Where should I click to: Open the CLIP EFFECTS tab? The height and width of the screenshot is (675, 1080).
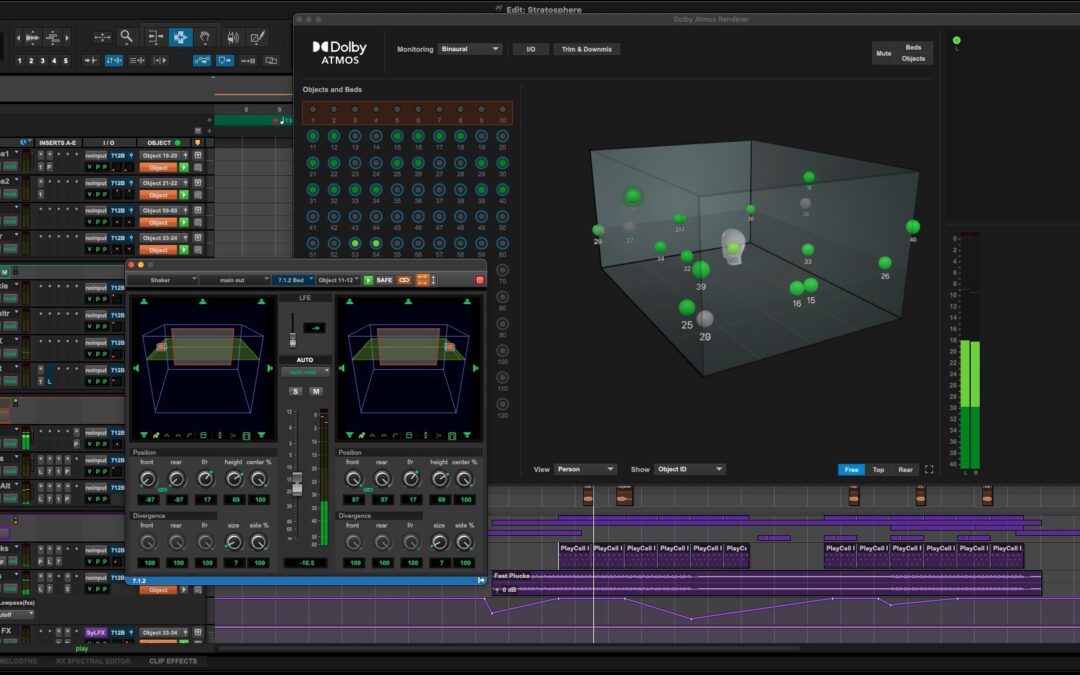point(173,661)
